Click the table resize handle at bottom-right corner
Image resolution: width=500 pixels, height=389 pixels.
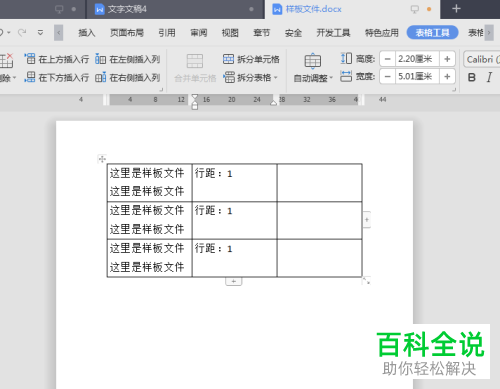click(x=366, y=281)
